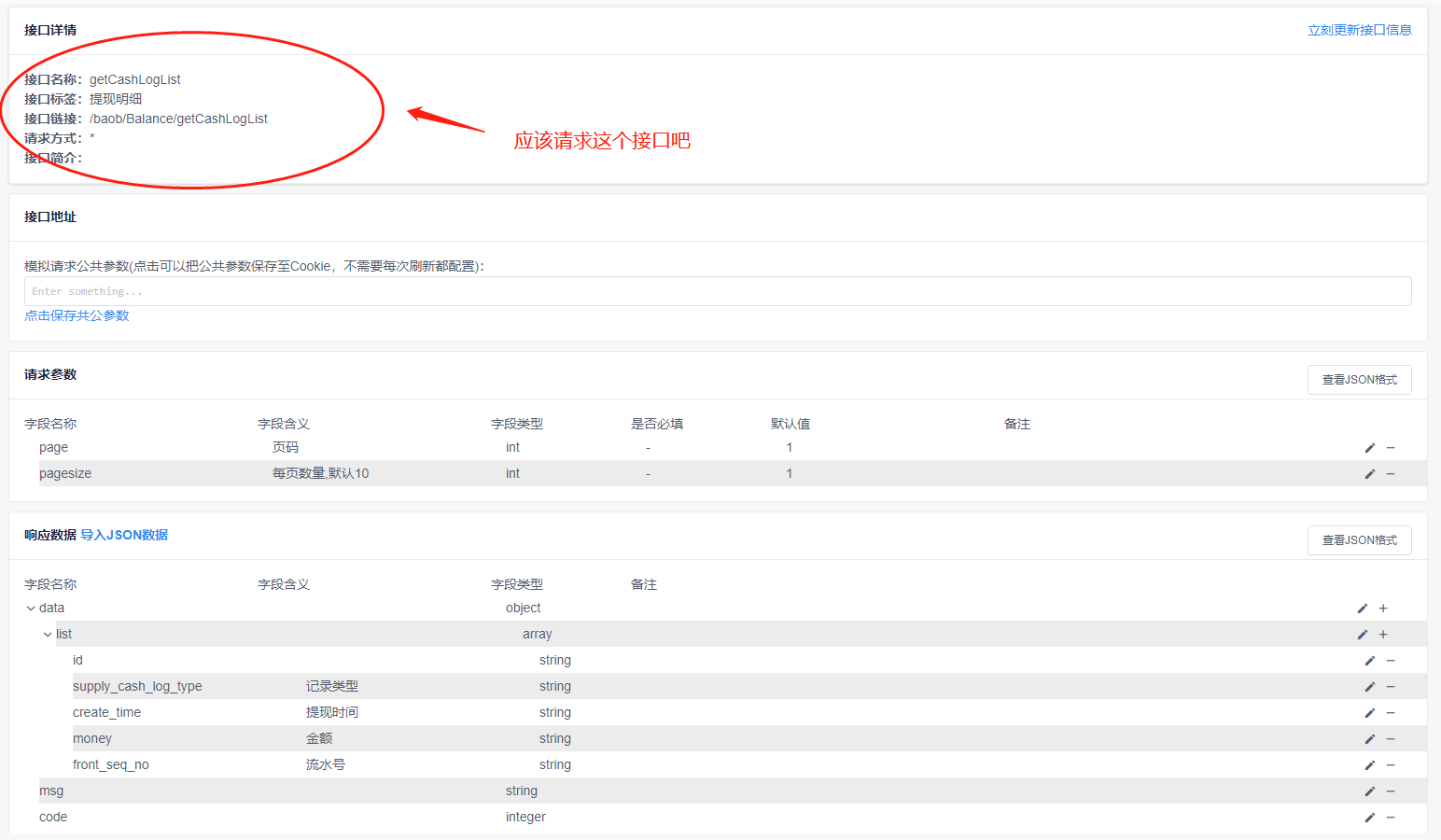This screenshot has height=840, width=1441.
Task: Add a child field under list
Action: (1383, 635)
